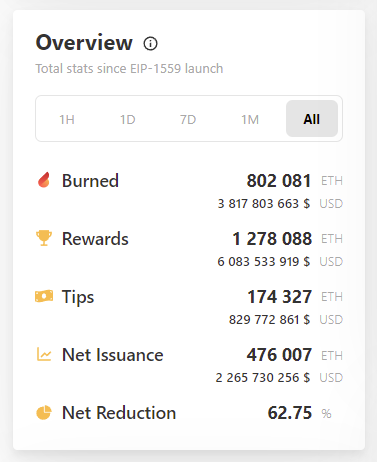Click the Net Reduction label
Screen dimensions: 377x462
(x=119, y=413)
